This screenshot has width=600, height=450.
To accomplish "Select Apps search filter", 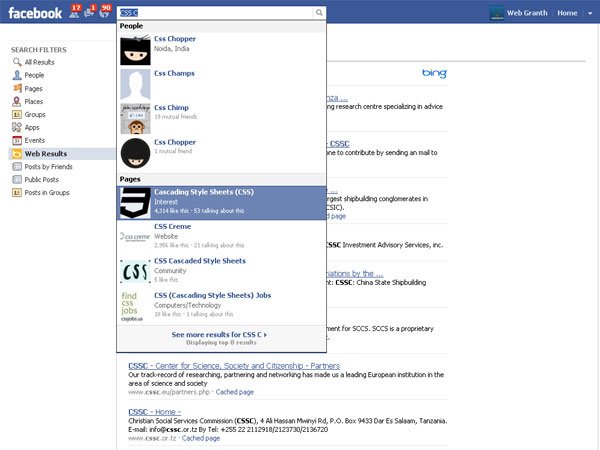I will (x=32, y=127).
